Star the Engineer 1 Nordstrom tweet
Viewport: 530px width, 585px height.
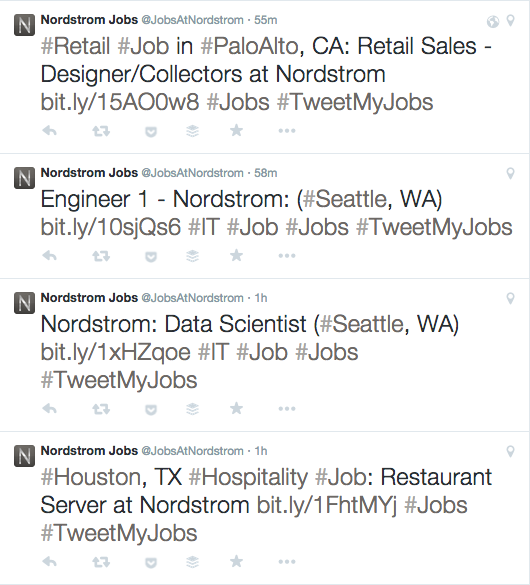point(236,256)
